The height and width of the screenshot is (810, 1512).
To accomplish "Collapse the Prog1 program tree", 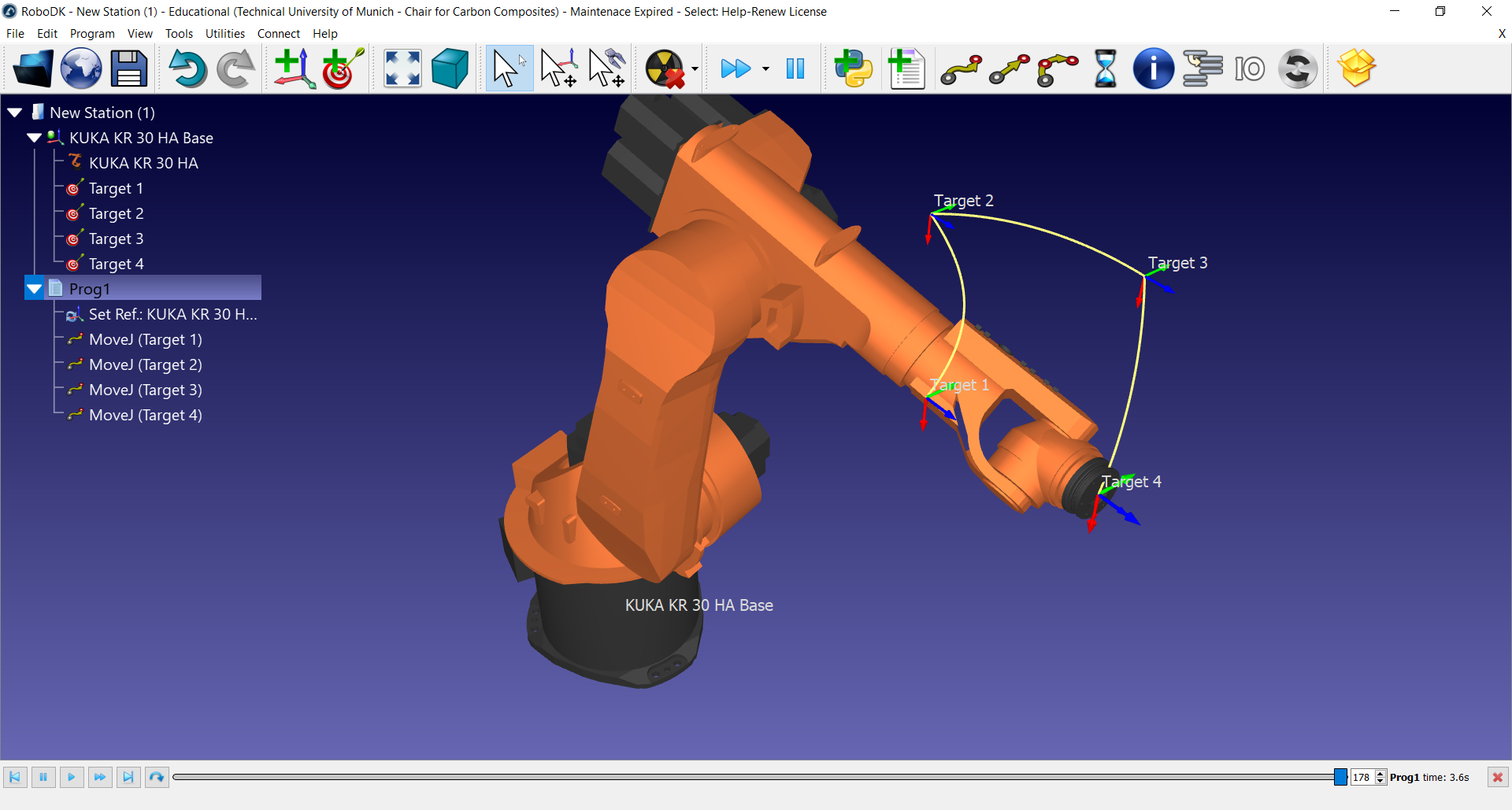I will tap(35, 289).
